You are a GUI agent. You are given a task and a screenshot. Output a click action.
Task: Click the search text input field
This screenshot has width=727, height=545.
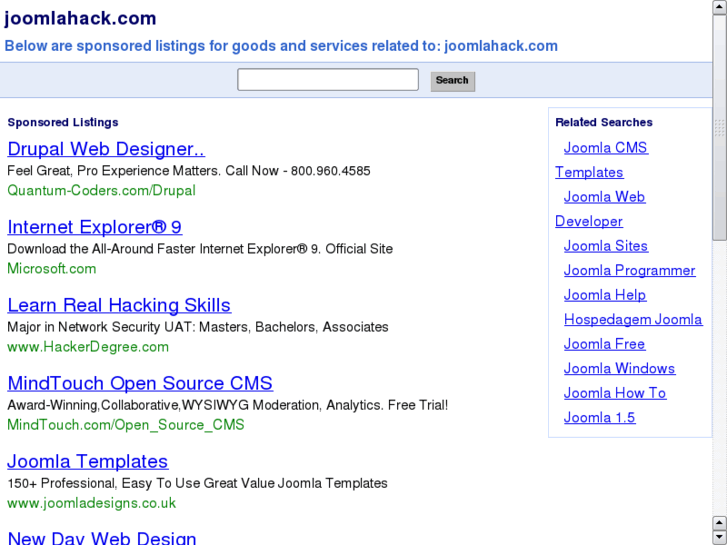[x=328, y=80]
